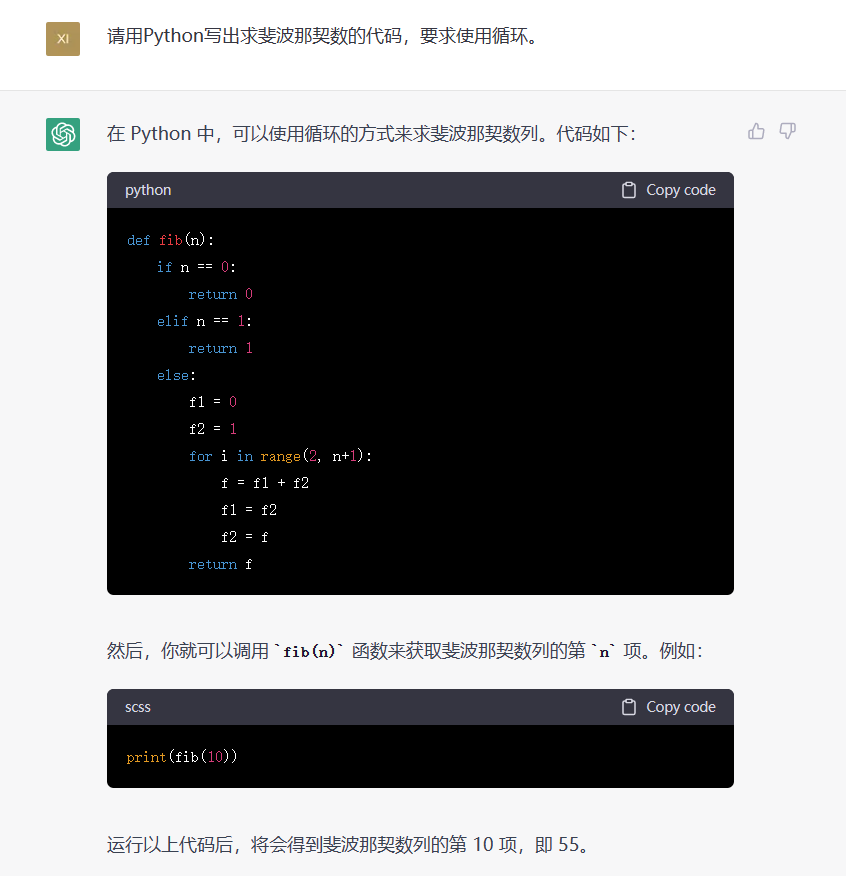
Task: Click the line 'f = f1 + f2'
Action: (x=265, y=483)
